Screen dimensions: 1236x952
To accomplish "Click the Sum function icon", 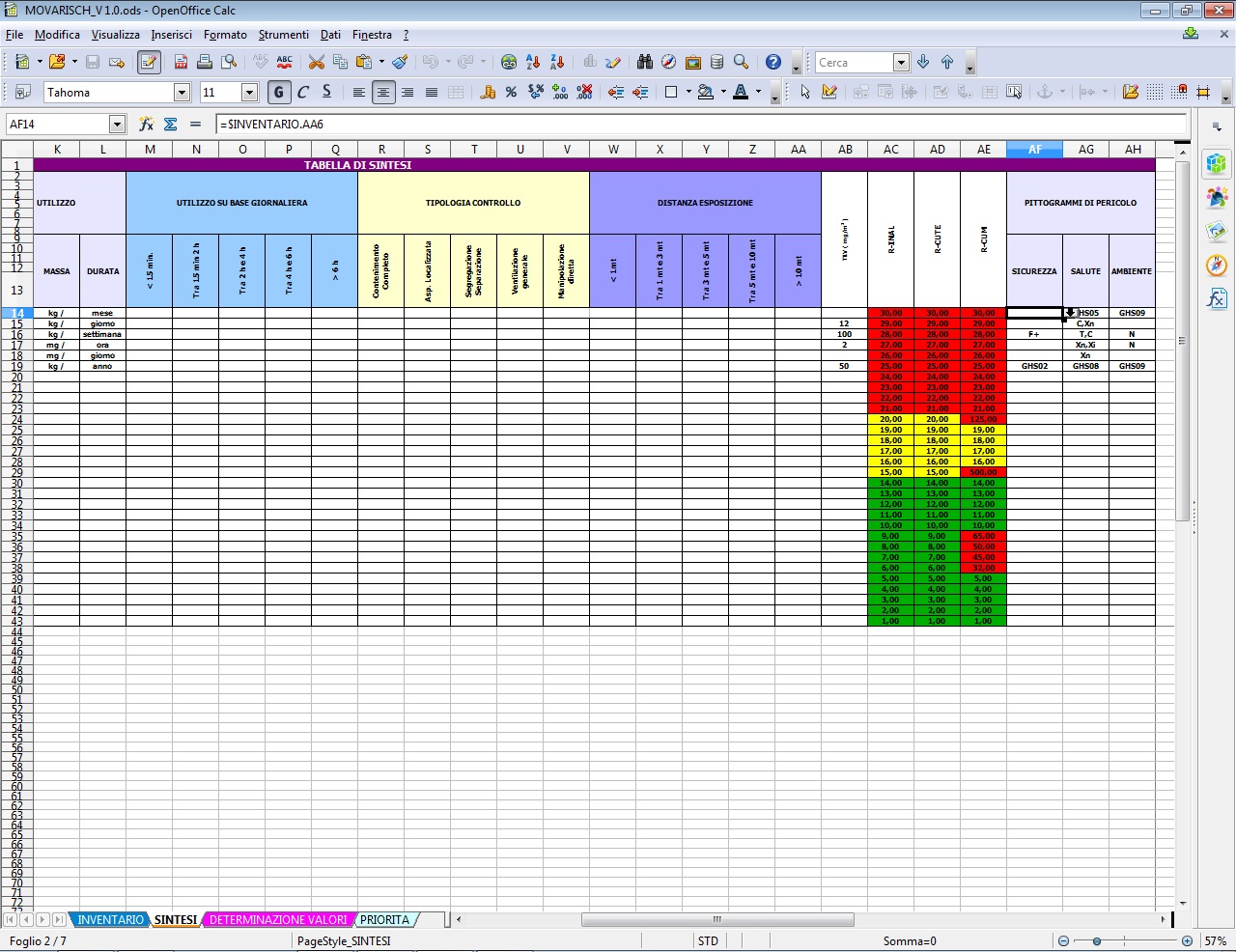I will point(171,124).
